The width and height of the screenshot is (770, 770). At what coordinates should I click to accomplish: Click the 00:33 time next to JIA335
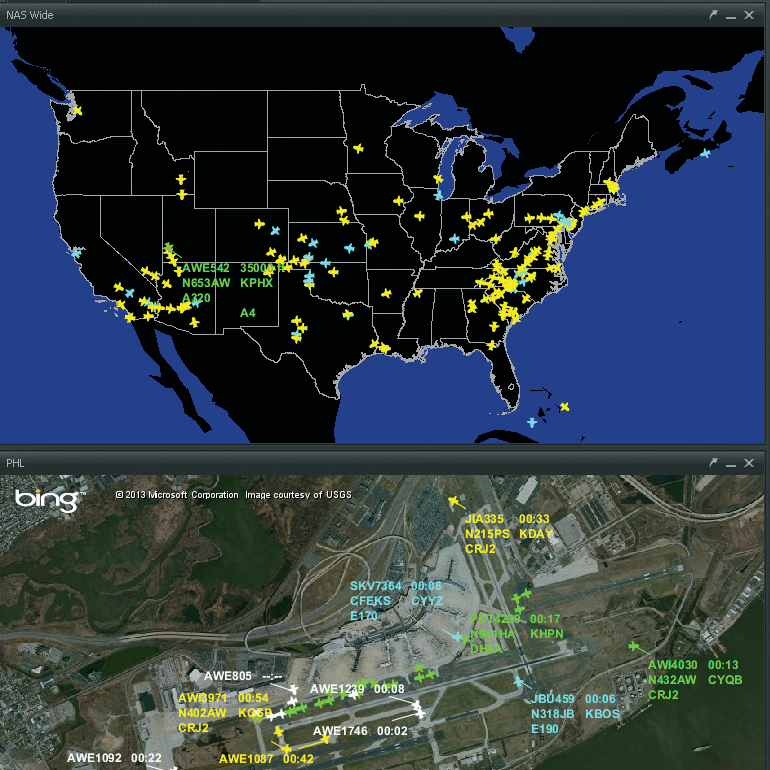point(534,519)
